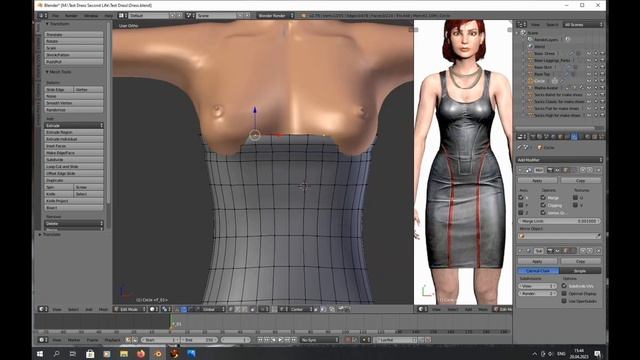The image size is (640, 360).
Task: Open the render engine dropdown
Action: (x=276, y=16)
